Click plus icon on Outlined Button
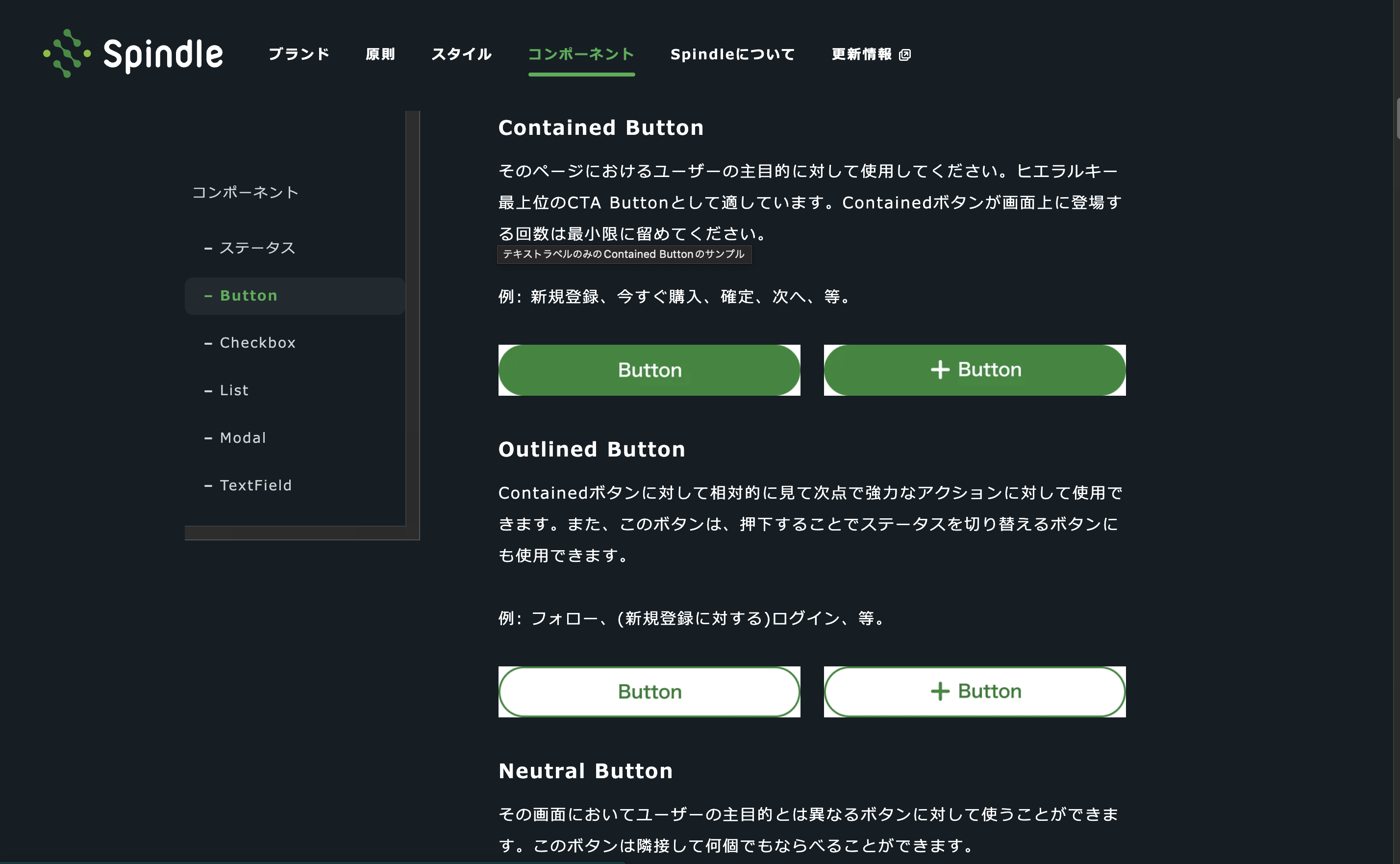Viewport: 1400px width, 864px height. click(940, 691)
